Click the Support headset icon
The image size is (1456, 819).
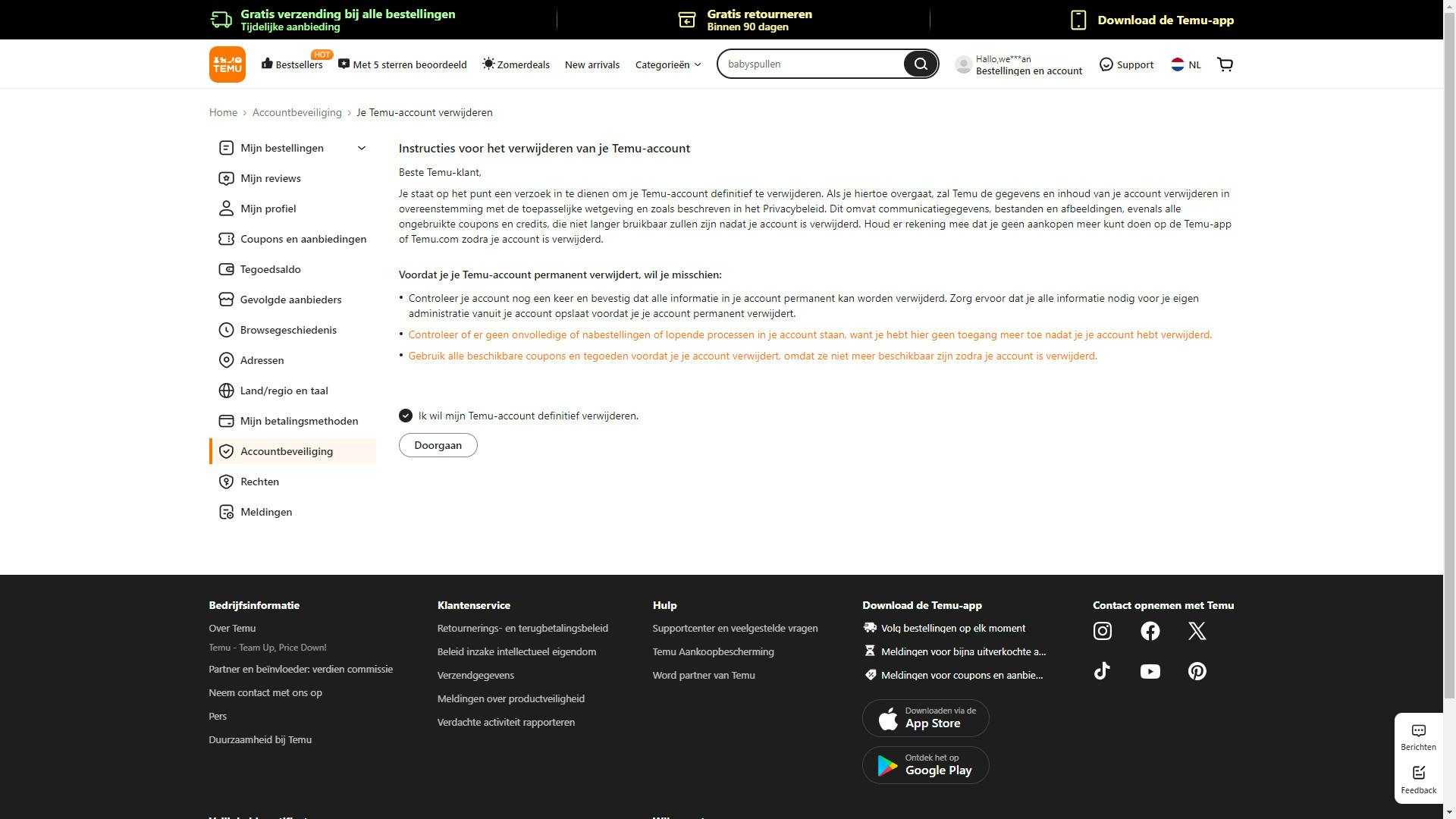point(1106,64)
